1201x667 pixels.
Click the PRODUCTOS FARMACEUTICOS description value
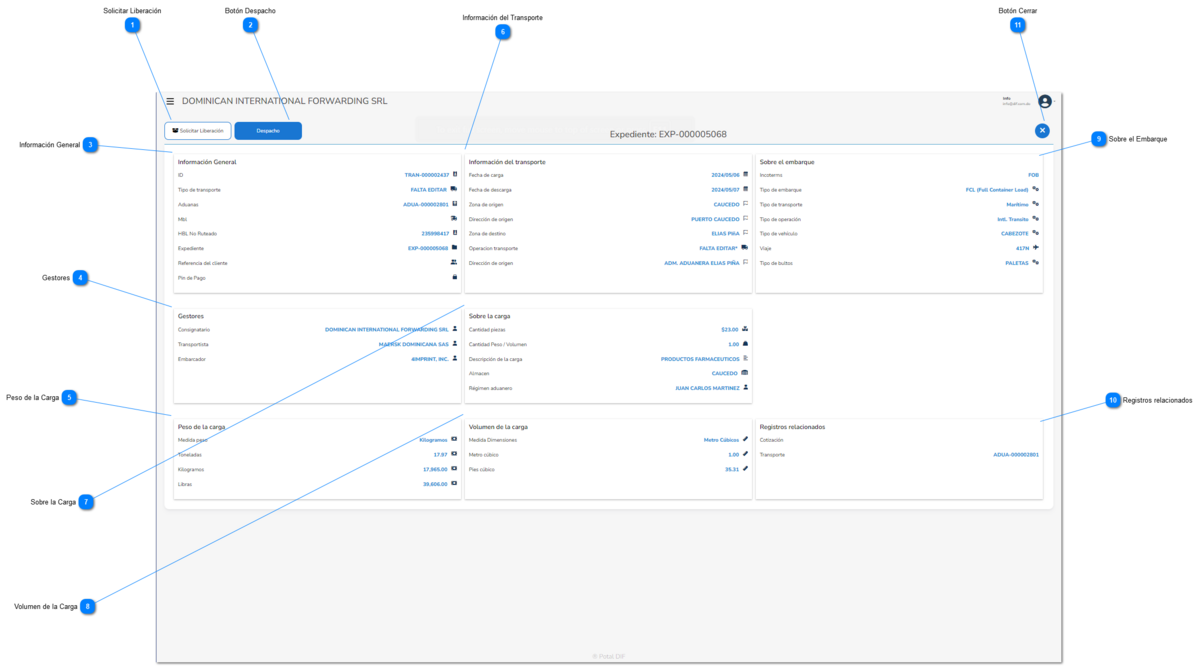tap(700, 358)
